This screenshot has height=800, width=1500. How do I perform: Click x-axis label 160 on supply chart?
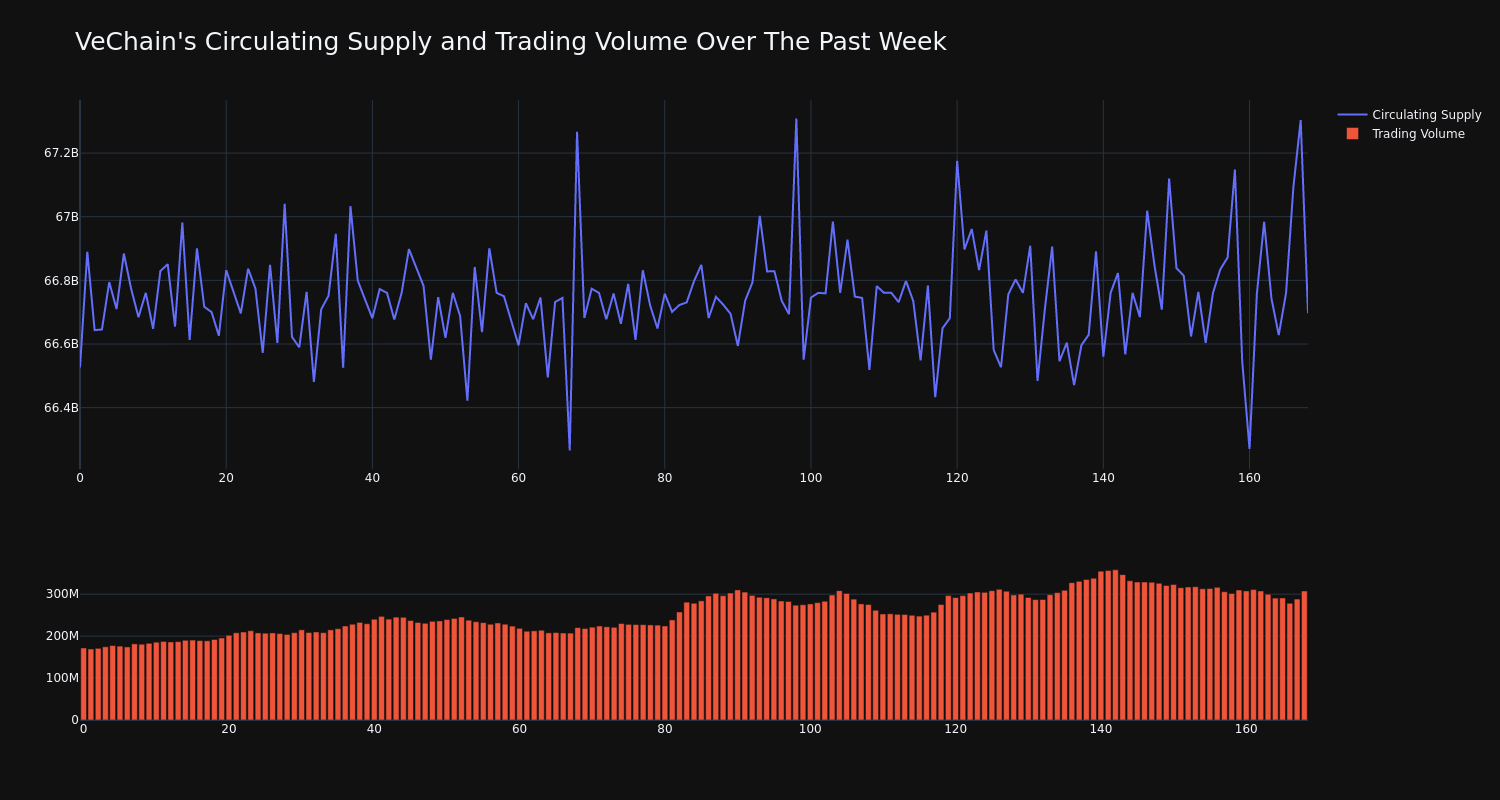pos(1249,478)
